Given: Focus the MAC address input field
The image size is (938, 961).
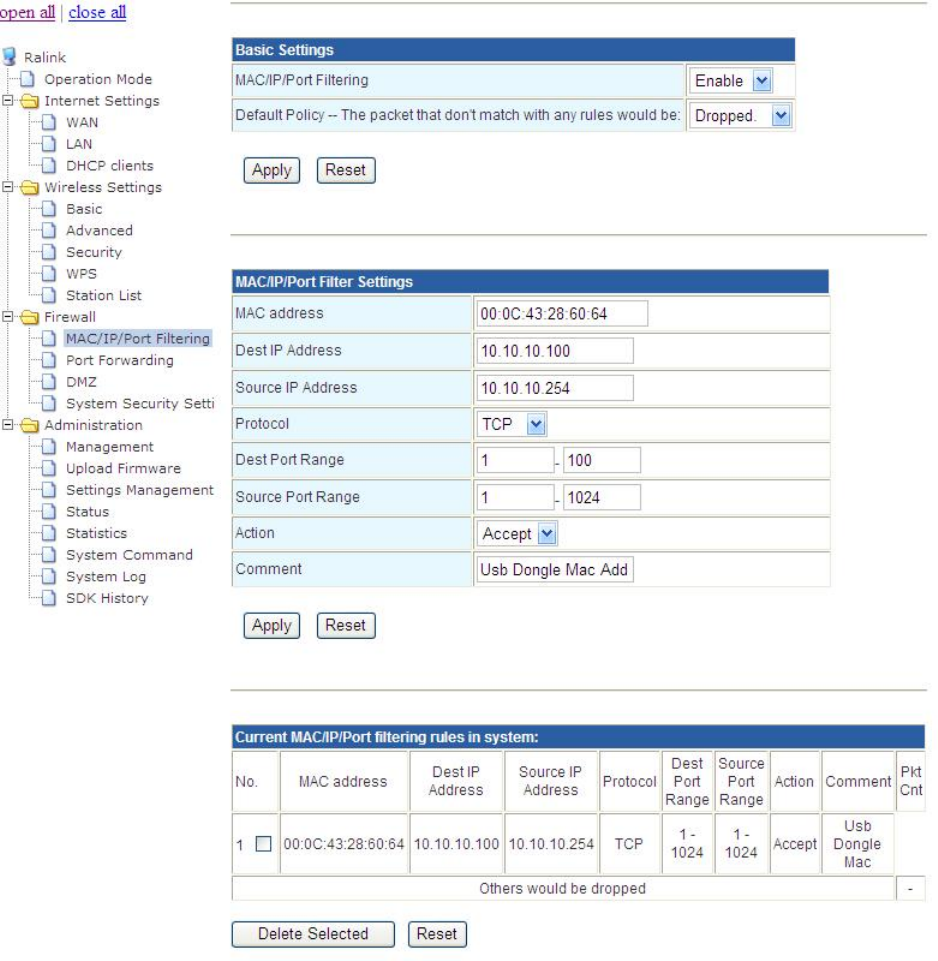Looking at the screenshot, I should (x=562, y=313).
